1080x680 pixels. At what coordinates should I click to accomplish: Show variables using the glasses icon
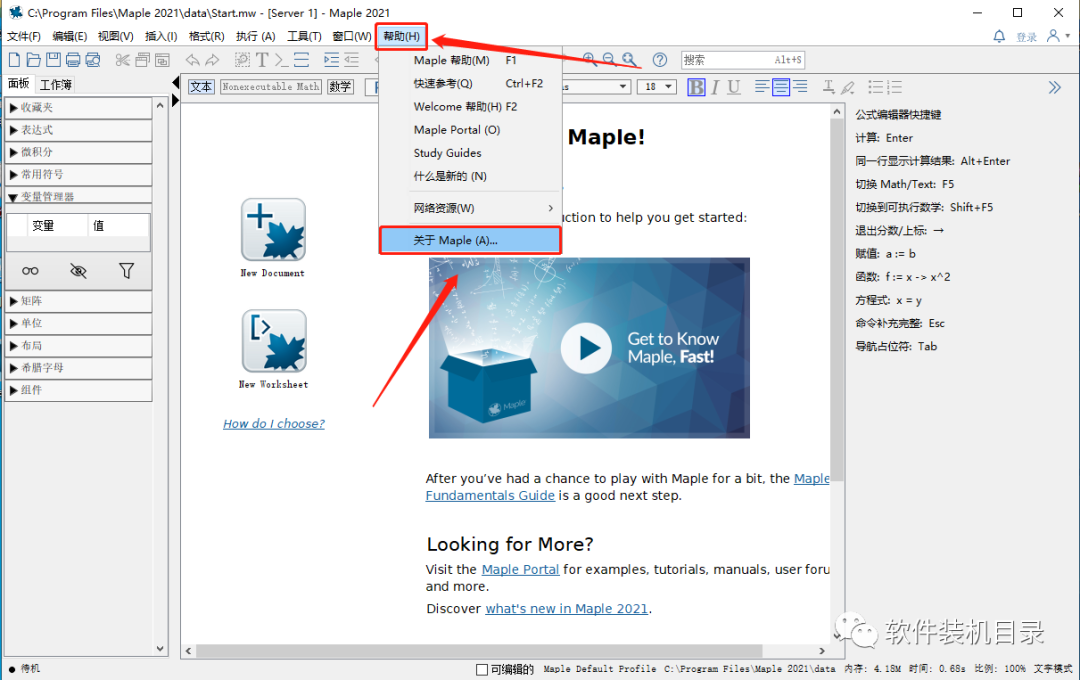coord(30,271)
